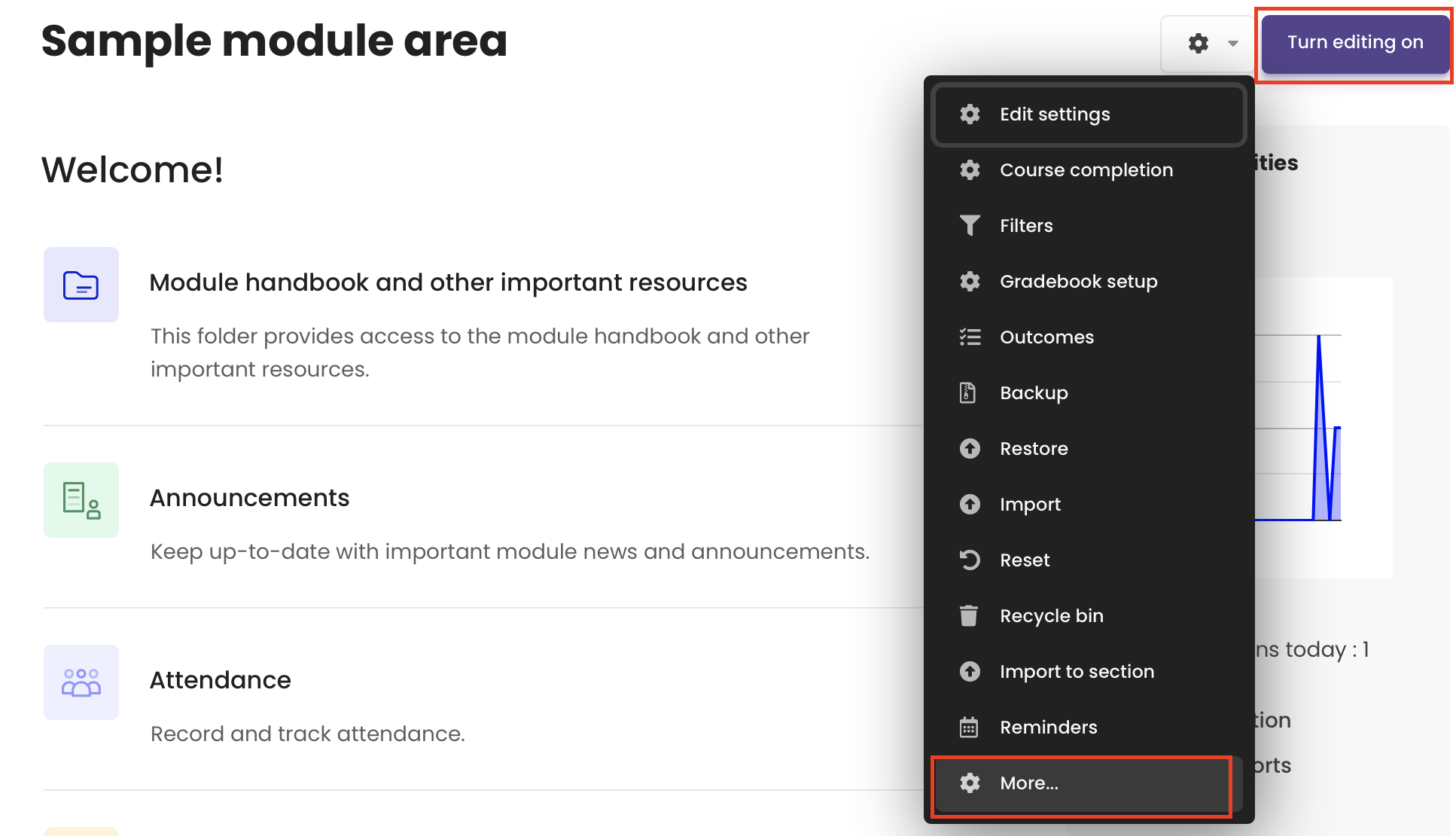Click the Outcomes checklist icon
Image resolution: width=1456 pixels, height=836 pixels.
(970, 337)
